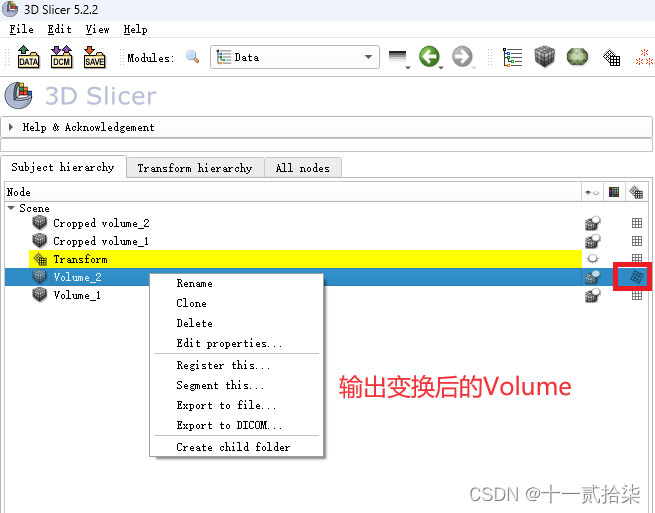Click cube icon beside Cropped volume_2
This screenshot has height=513, width=655.
(x=40, y=223)
